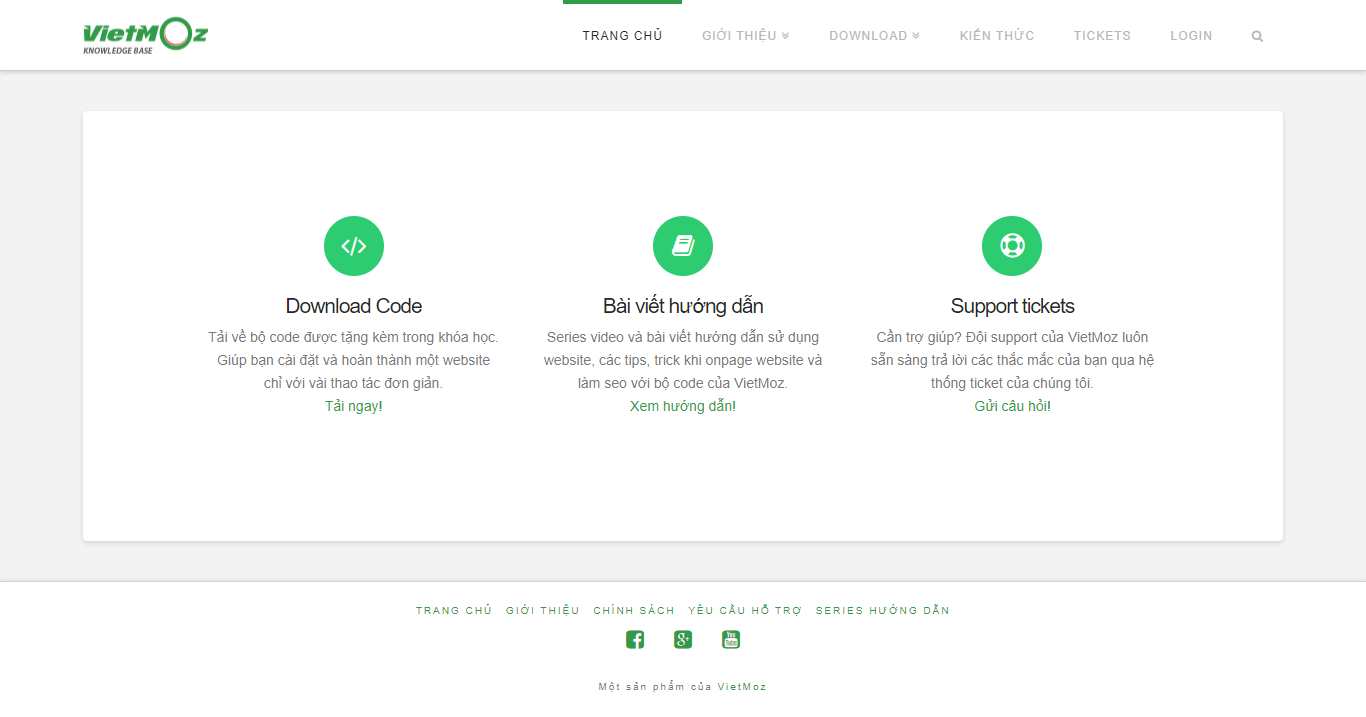Open the YouTube icon in the footer
The width and height of the screenshot is (1366, 717).
(x=730, y=639)
